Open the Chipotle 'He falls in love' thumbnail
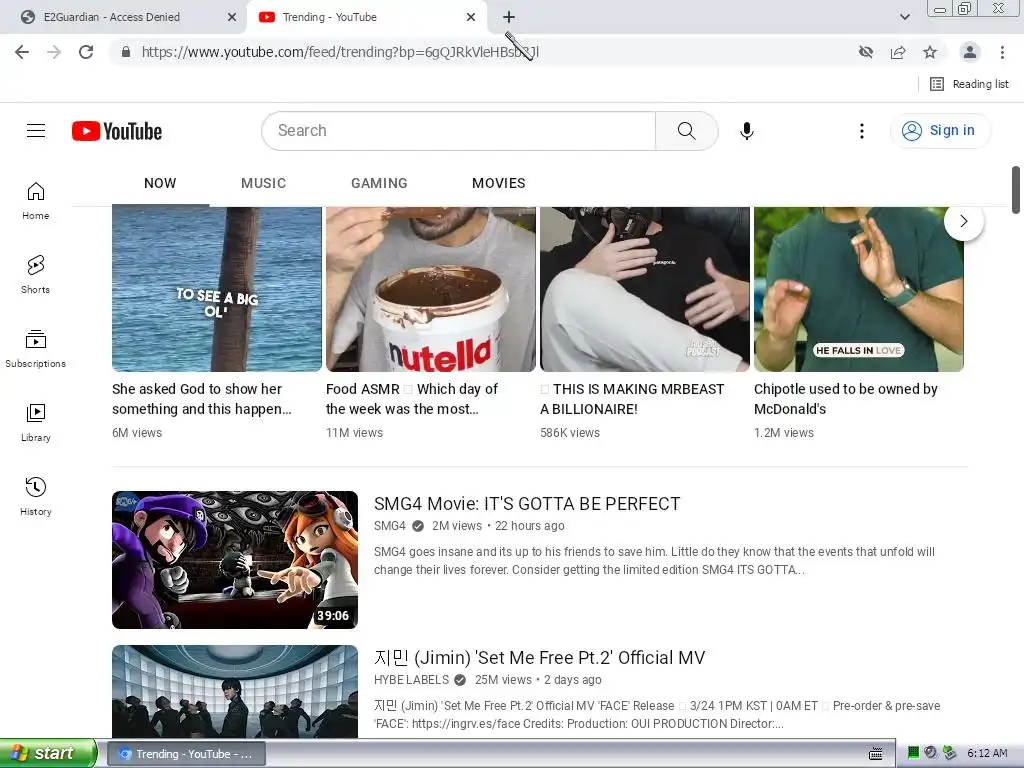This screenshot has height=768, width=1024. pos(859,289)
